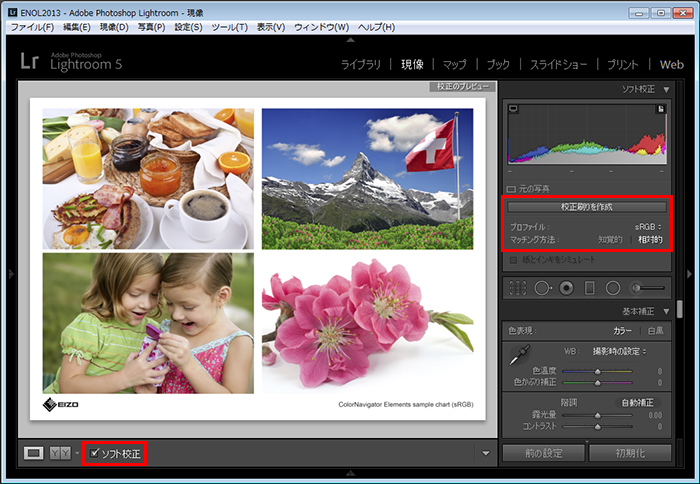700x484 pixels.
Task: Switch to the マップ module
Action: (455, 65)
